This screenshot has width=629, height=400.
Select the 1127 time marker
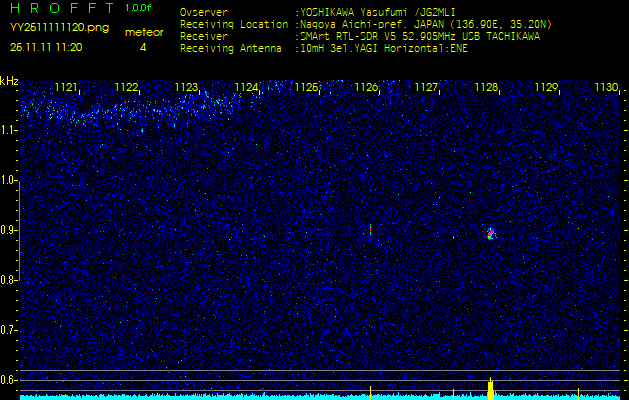(427, 88)
